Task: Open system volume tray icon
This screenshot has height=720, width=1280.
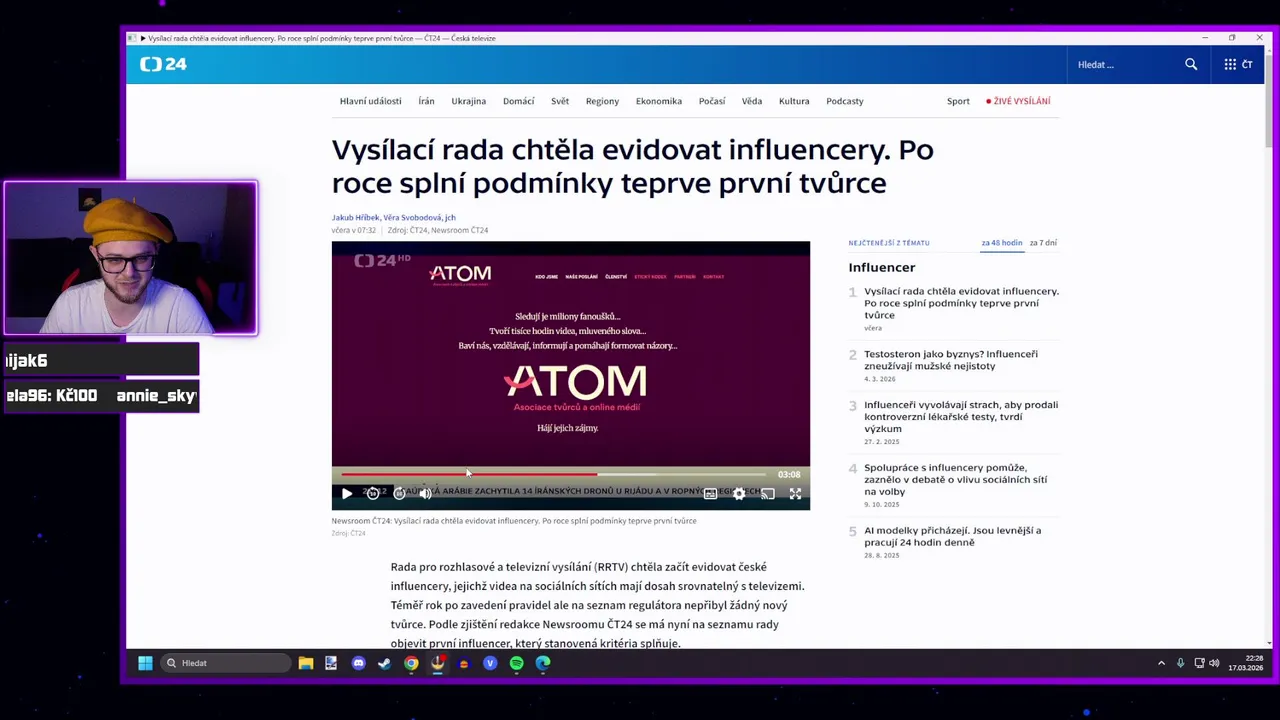Action: click(1214, 663)
